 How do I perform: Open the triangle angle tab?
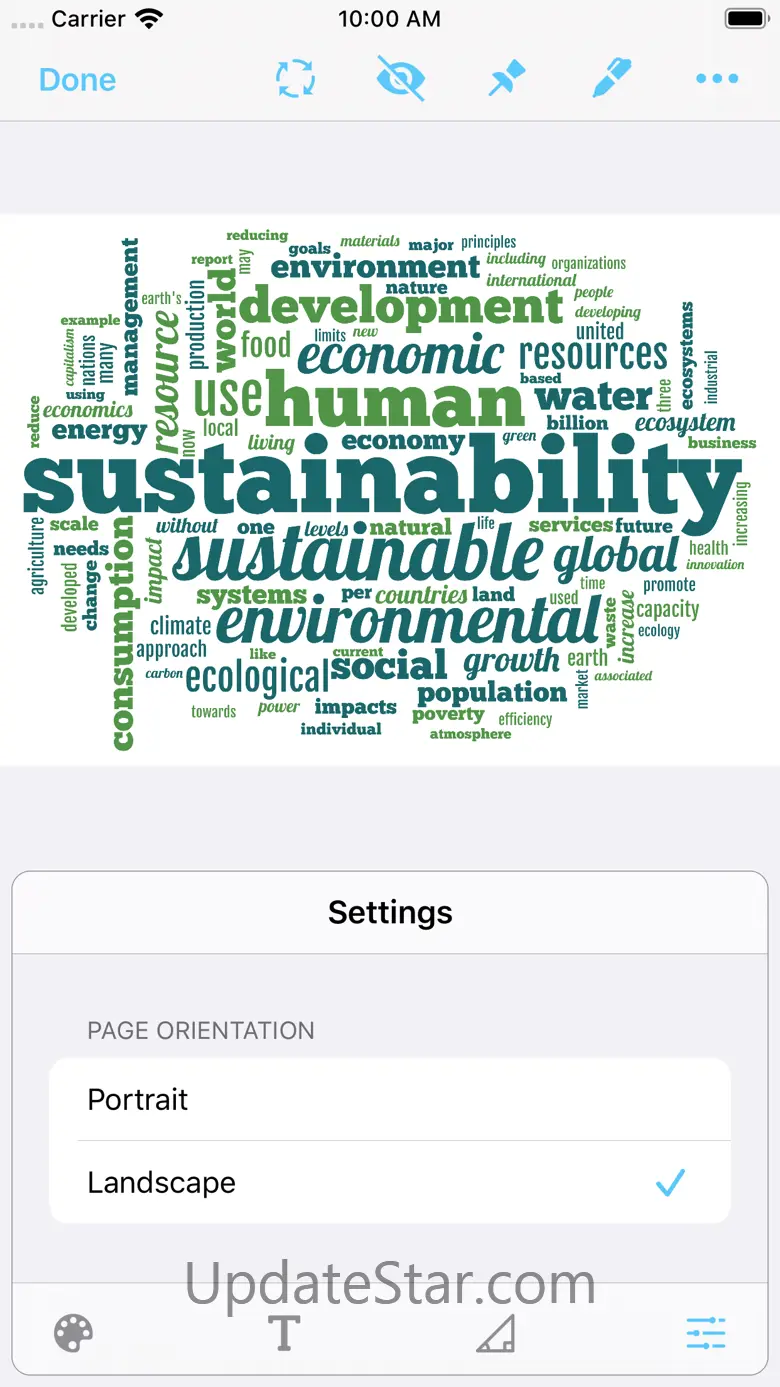click(x=495, y=1333)
